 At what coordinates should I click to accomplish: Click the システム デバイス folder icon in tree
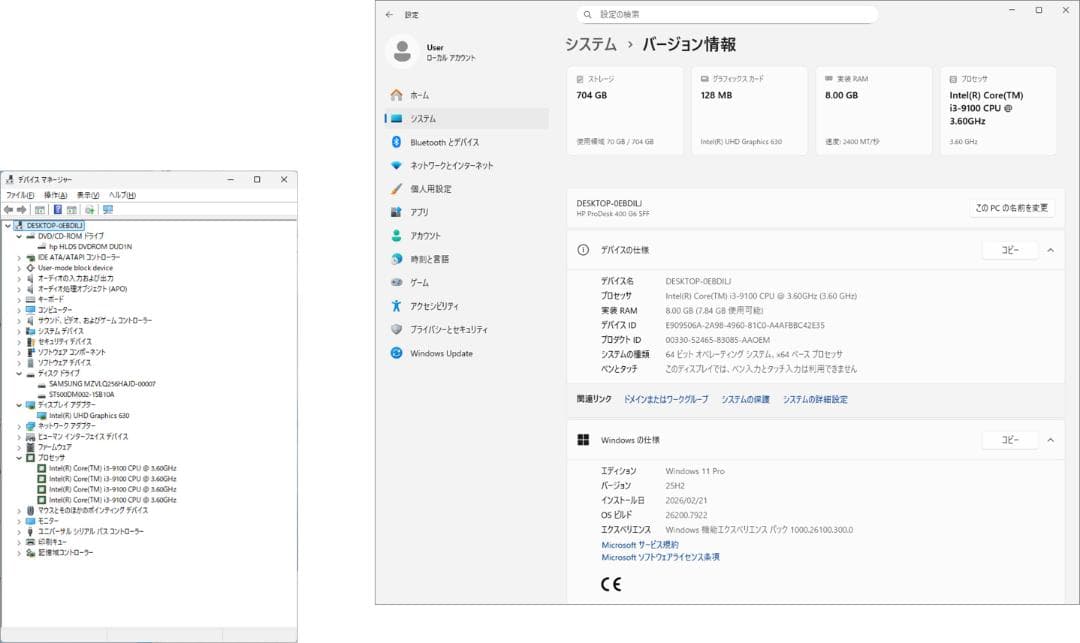30,331
